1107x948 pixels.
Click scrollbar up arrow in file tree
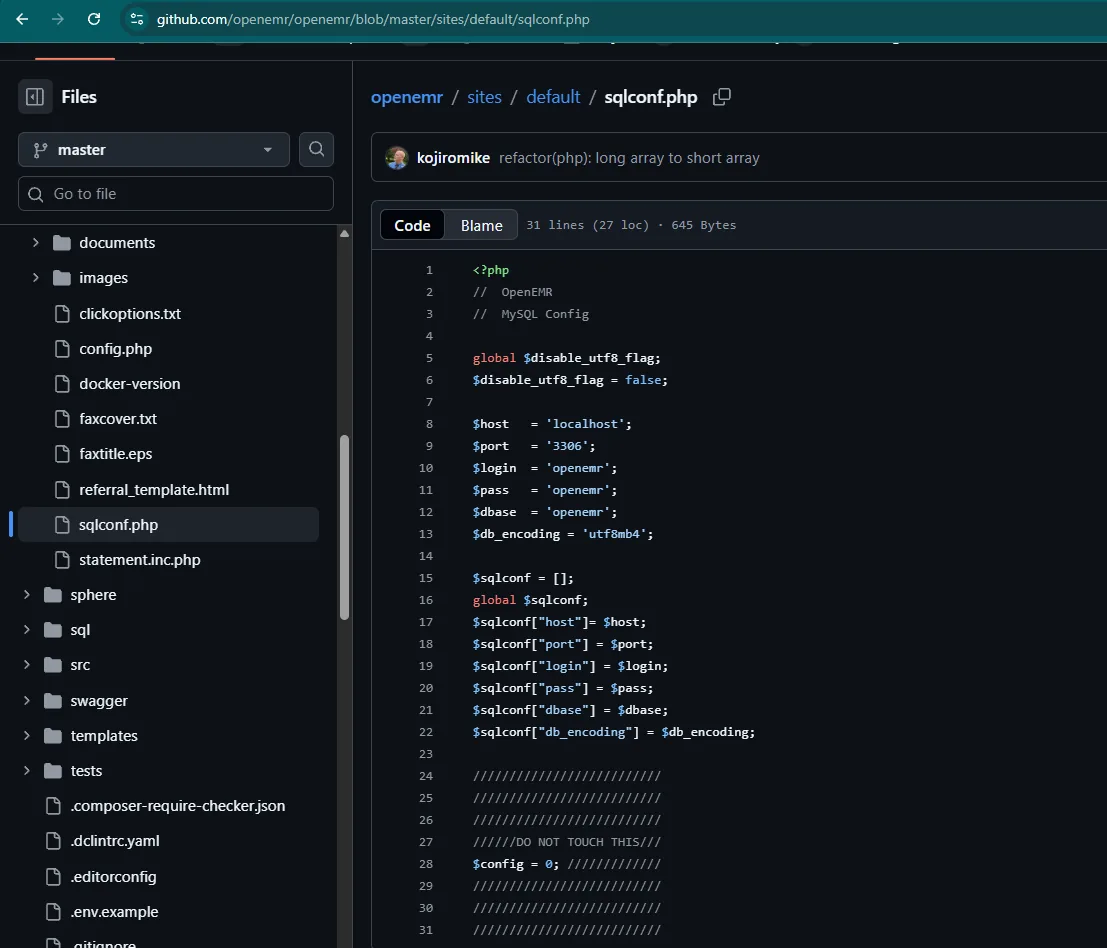345,234
